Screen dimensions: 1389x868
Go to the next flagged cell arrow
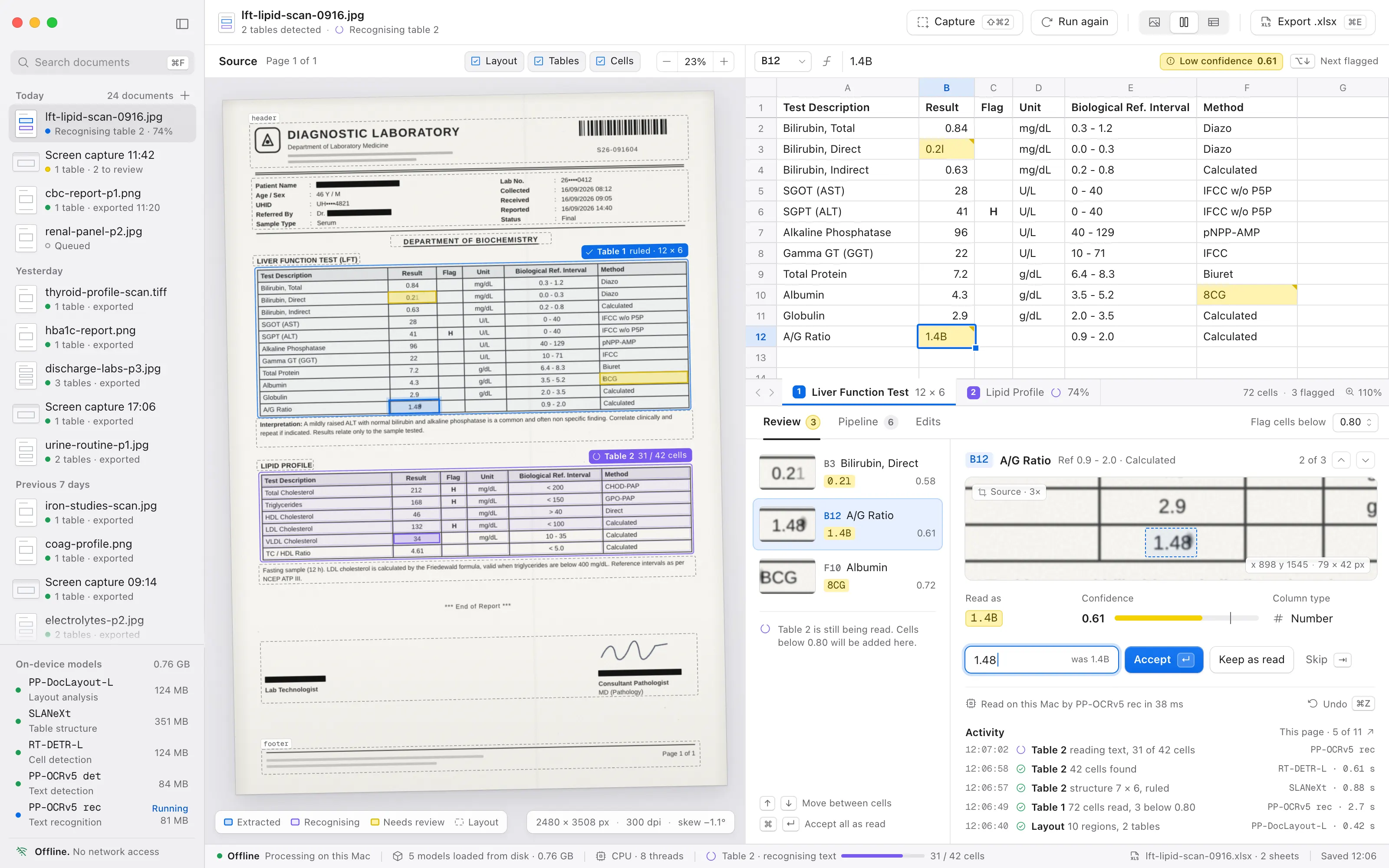click(1366, 460)
